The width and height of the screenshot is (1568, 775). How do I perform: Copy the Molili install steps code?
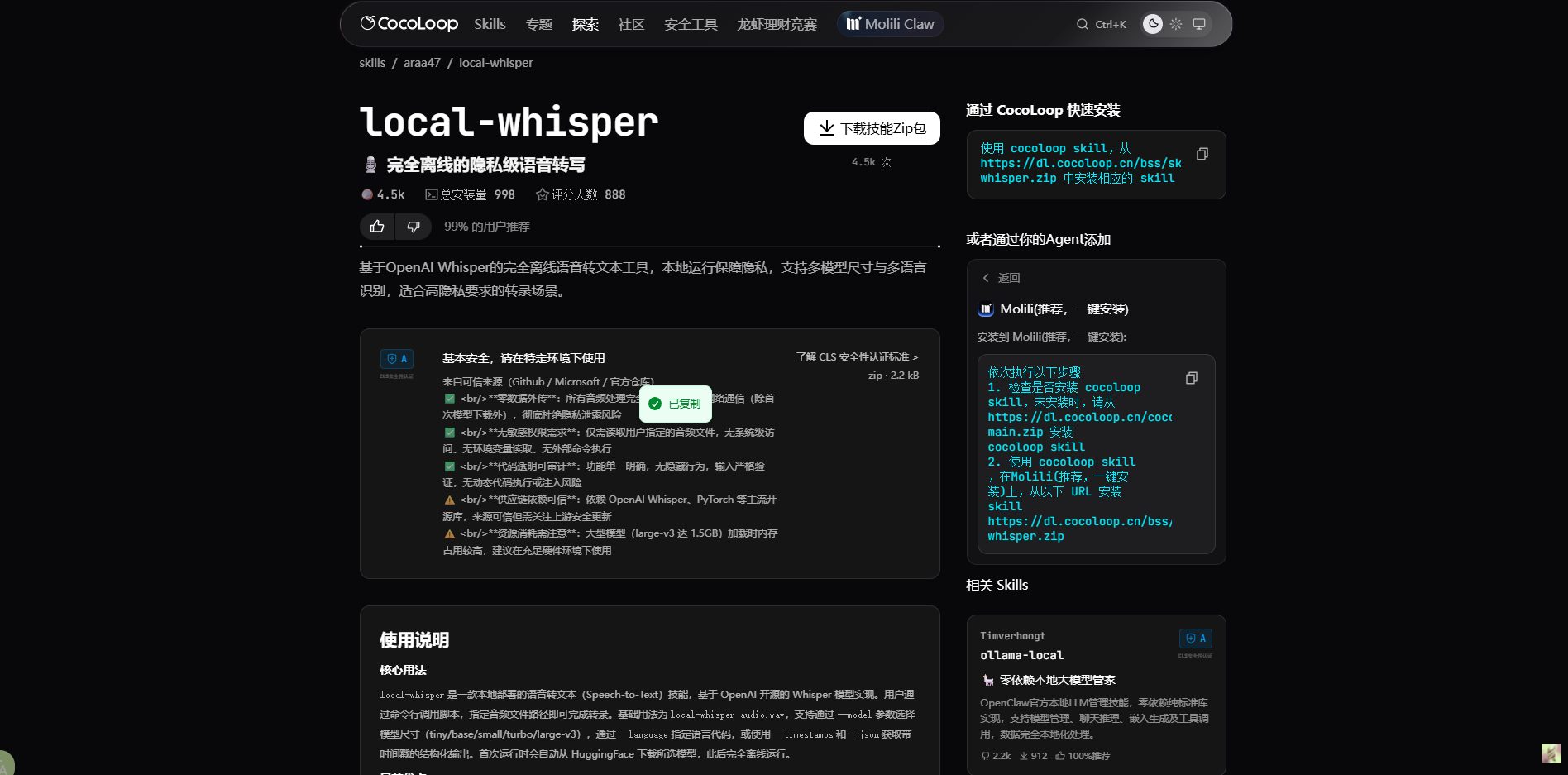1191,378
